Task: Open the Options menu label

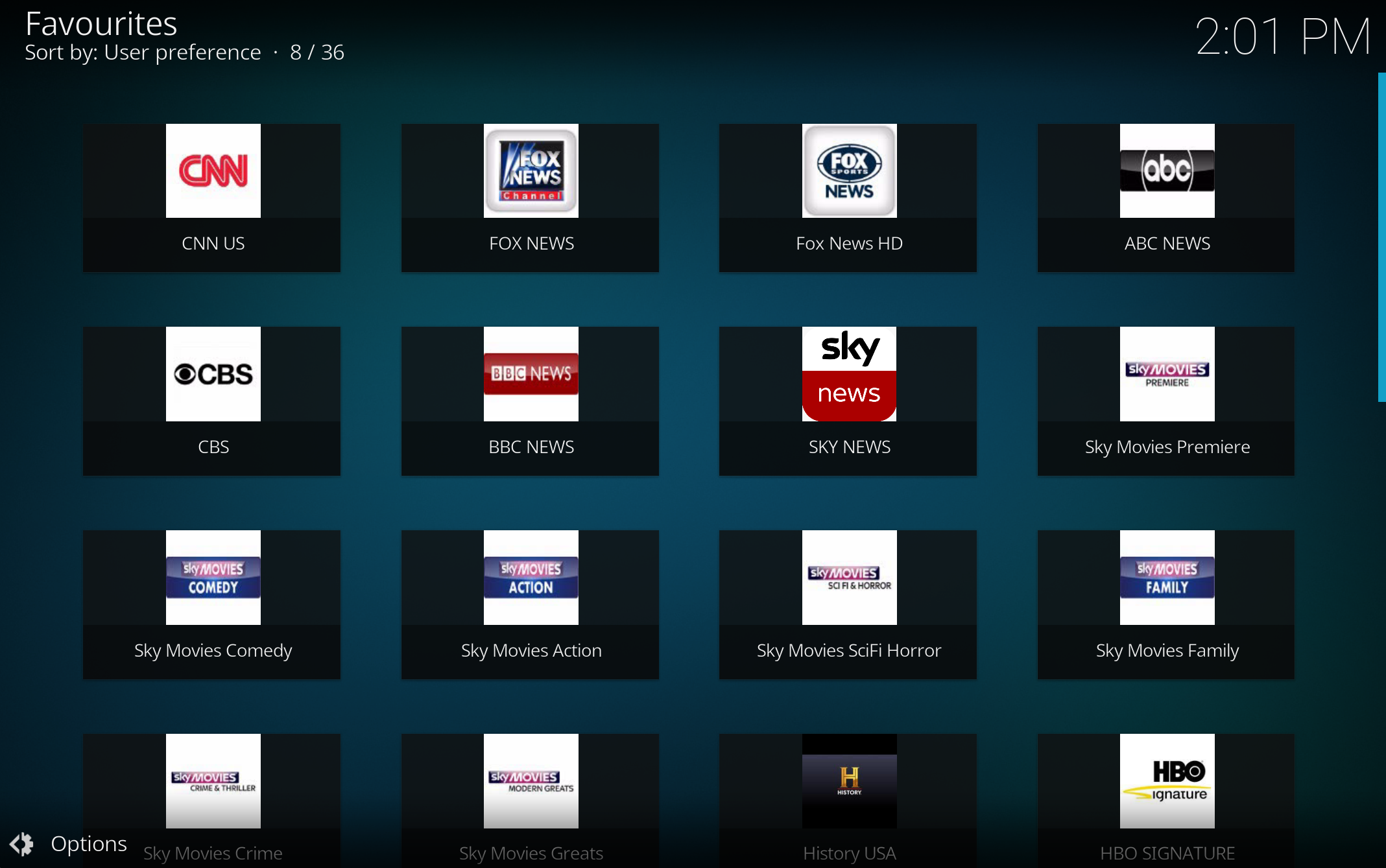Action: 89,844
